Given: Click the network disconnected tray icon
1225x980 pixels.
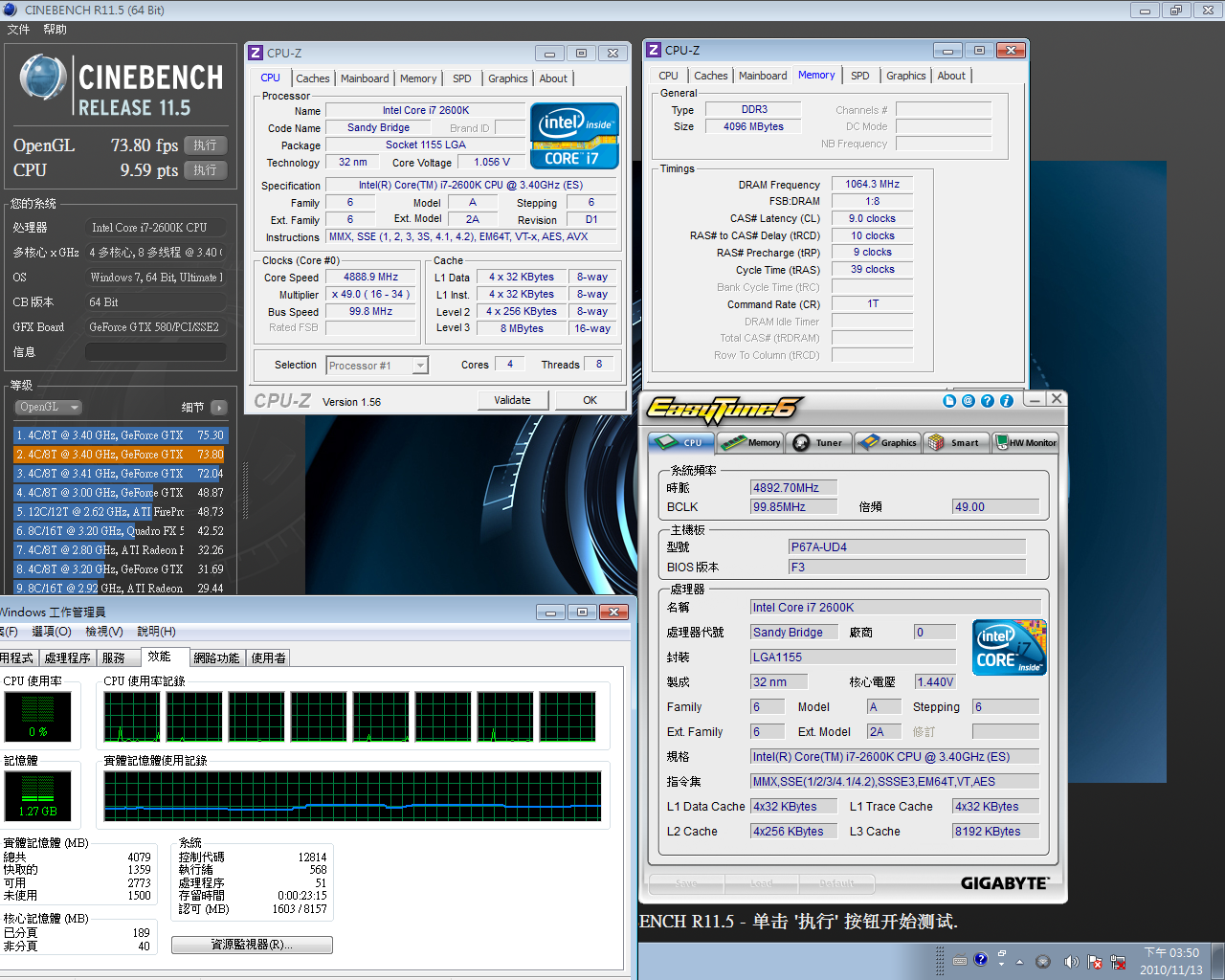Looking at the screenshot, I should click(1117, 962).
